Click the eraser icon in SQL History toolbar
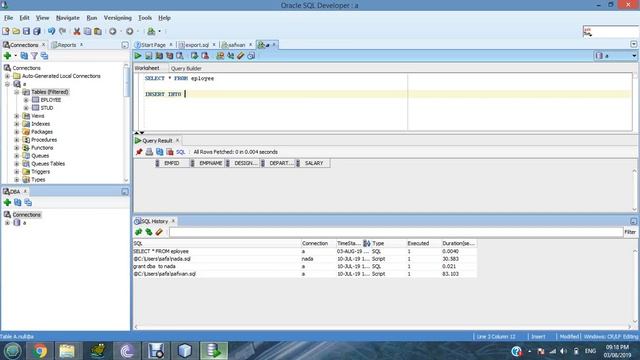The width and height of the screenshot is (640, 360). pos(159,232)
